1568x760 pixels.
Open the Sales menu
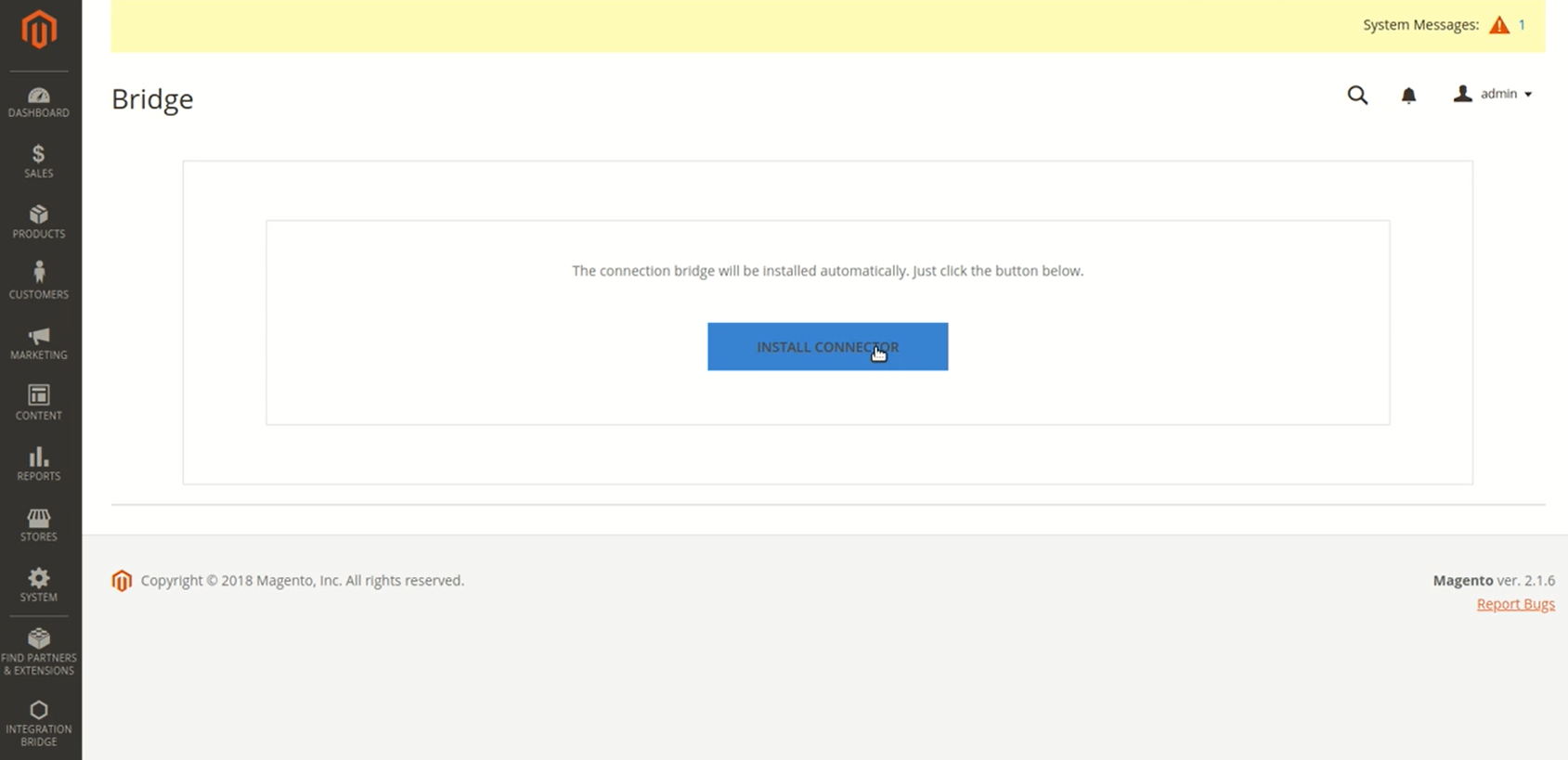(x=39, y=161)
